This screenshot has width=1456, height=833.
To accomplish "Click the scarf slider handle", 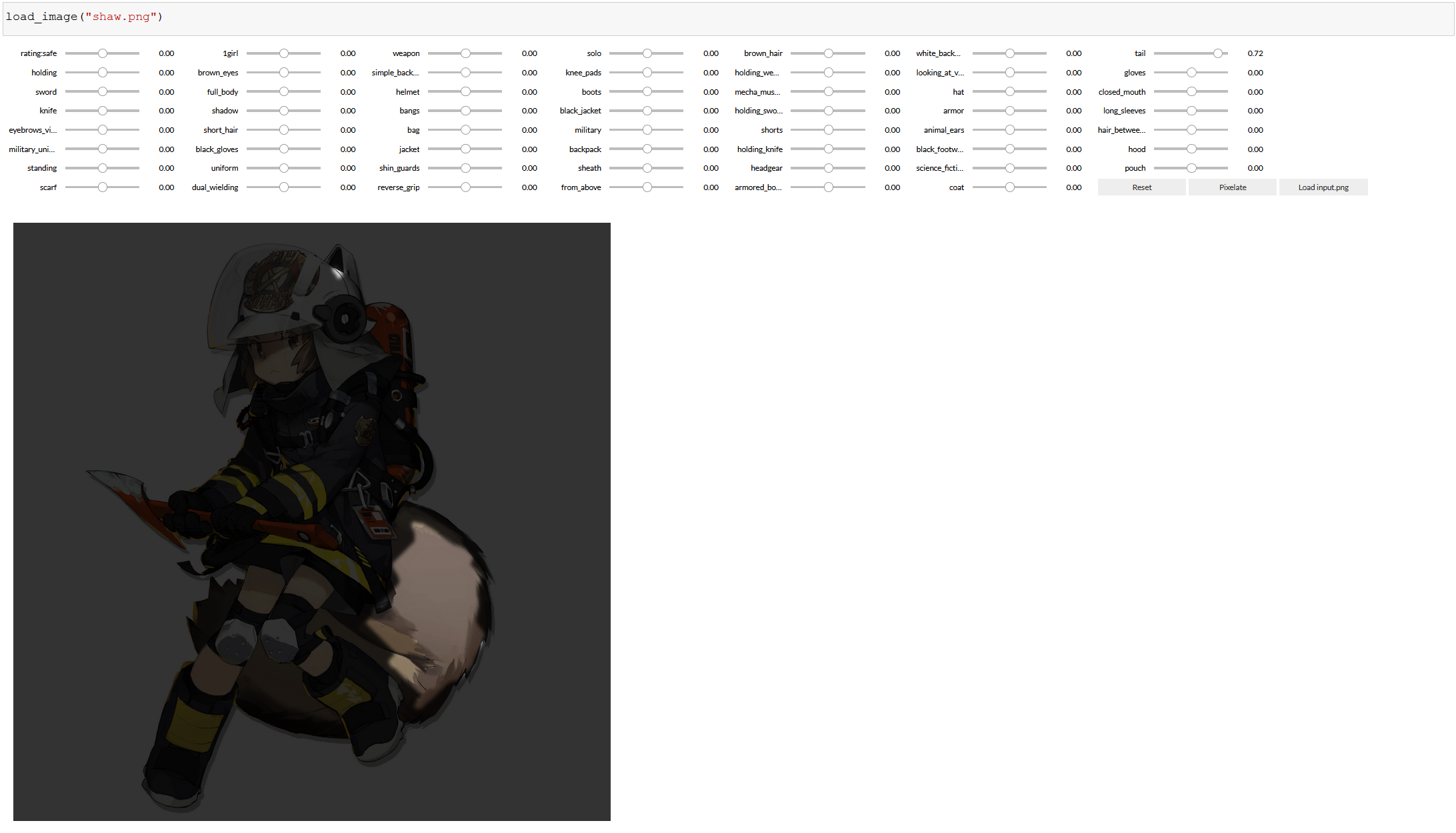I will coord(103,187).
